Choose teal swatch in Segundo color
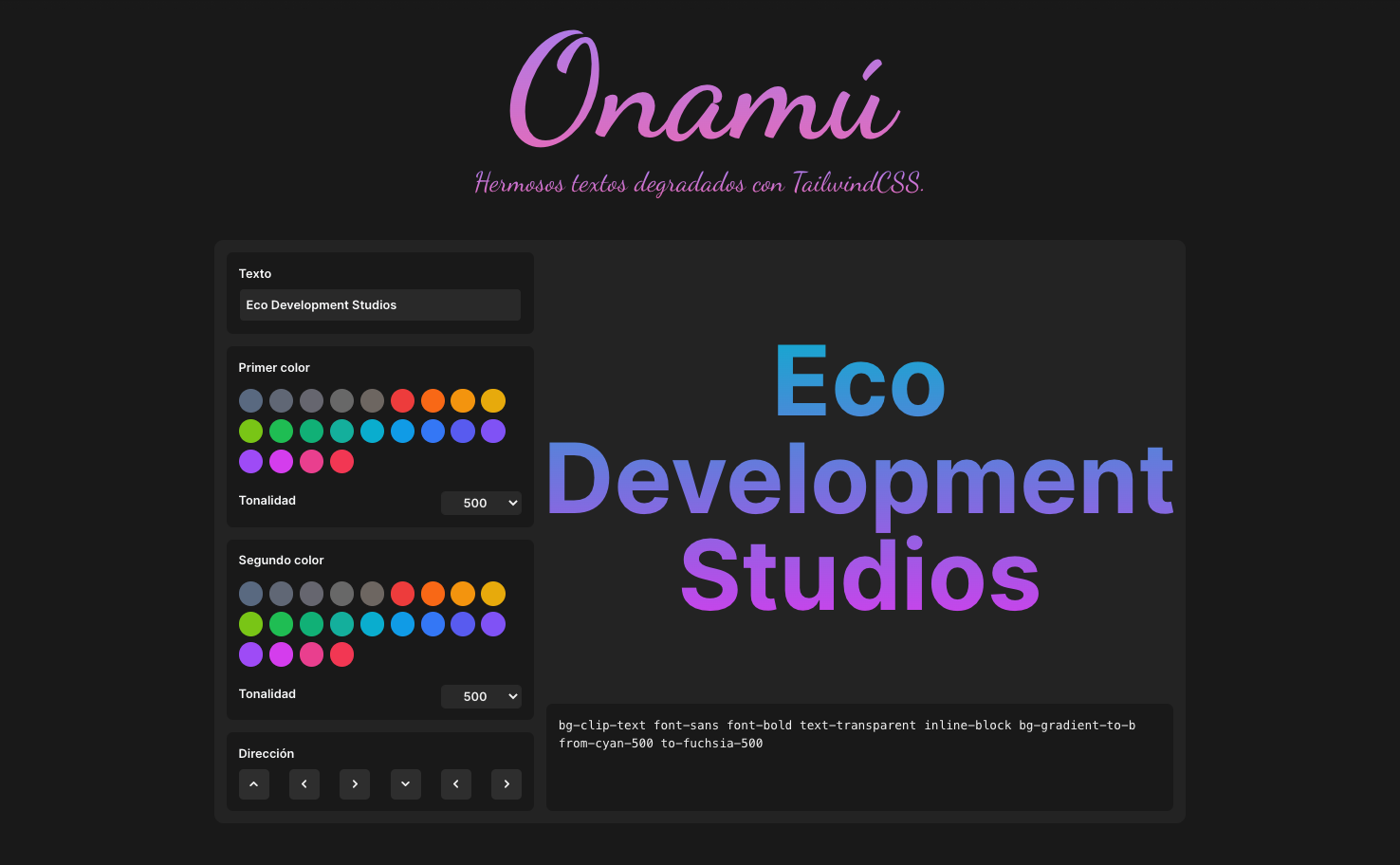Viewport: 1400px width, 865px height. (x=341, y=624)
